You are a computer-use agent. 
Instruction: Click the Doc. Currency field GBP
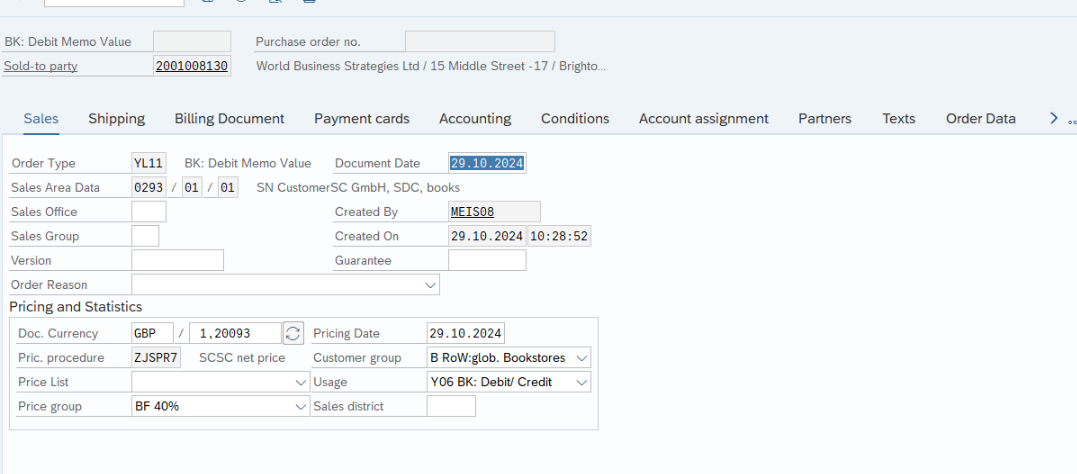(152, 333)
